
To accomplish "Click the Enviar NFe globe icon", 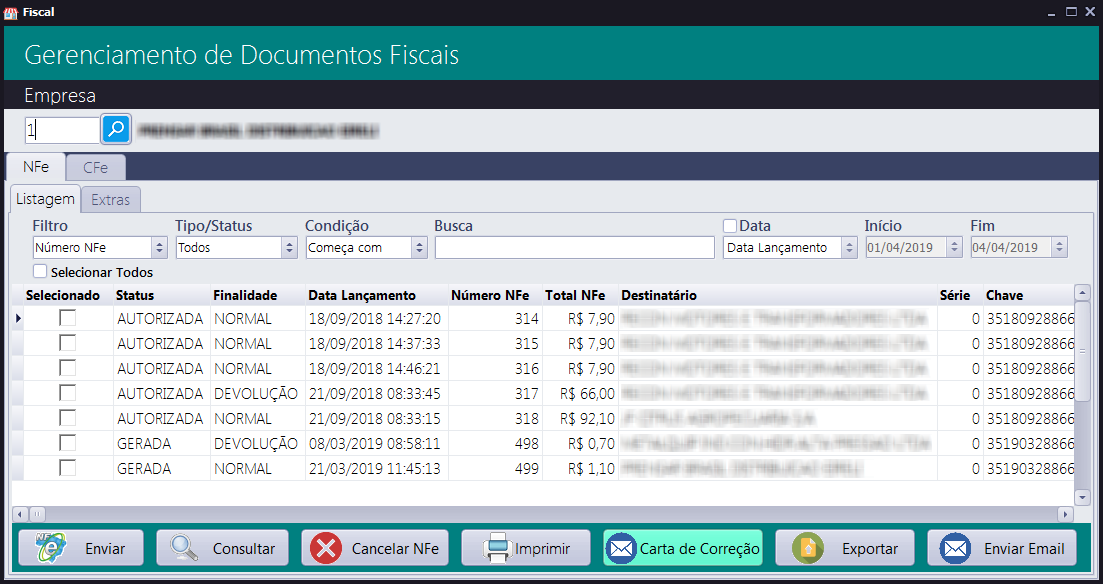I will pos(52,548).
